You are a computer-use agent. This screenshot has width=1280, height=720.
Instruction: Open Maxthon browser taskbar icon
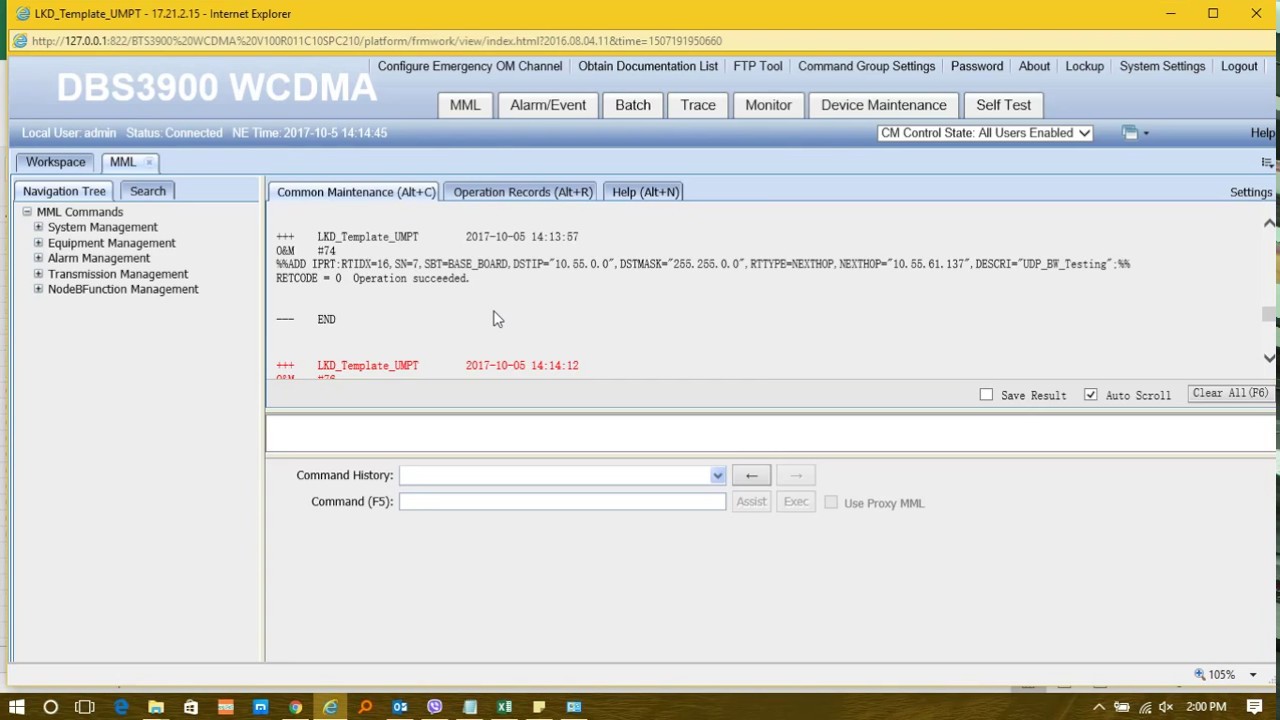260,707
